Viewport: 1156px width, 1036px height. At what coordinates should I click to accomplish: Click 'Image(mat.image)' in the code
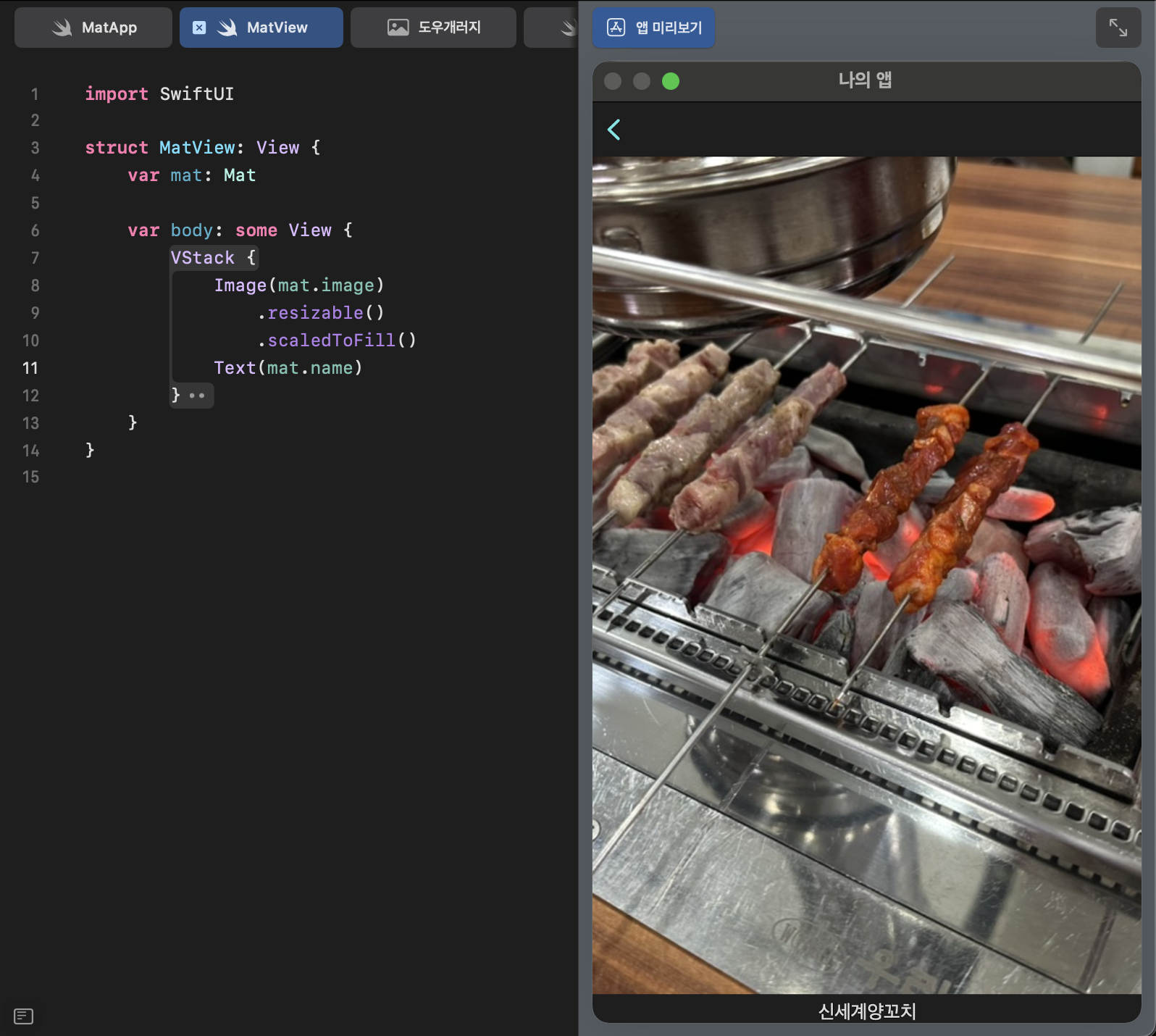tap(299, 285)
